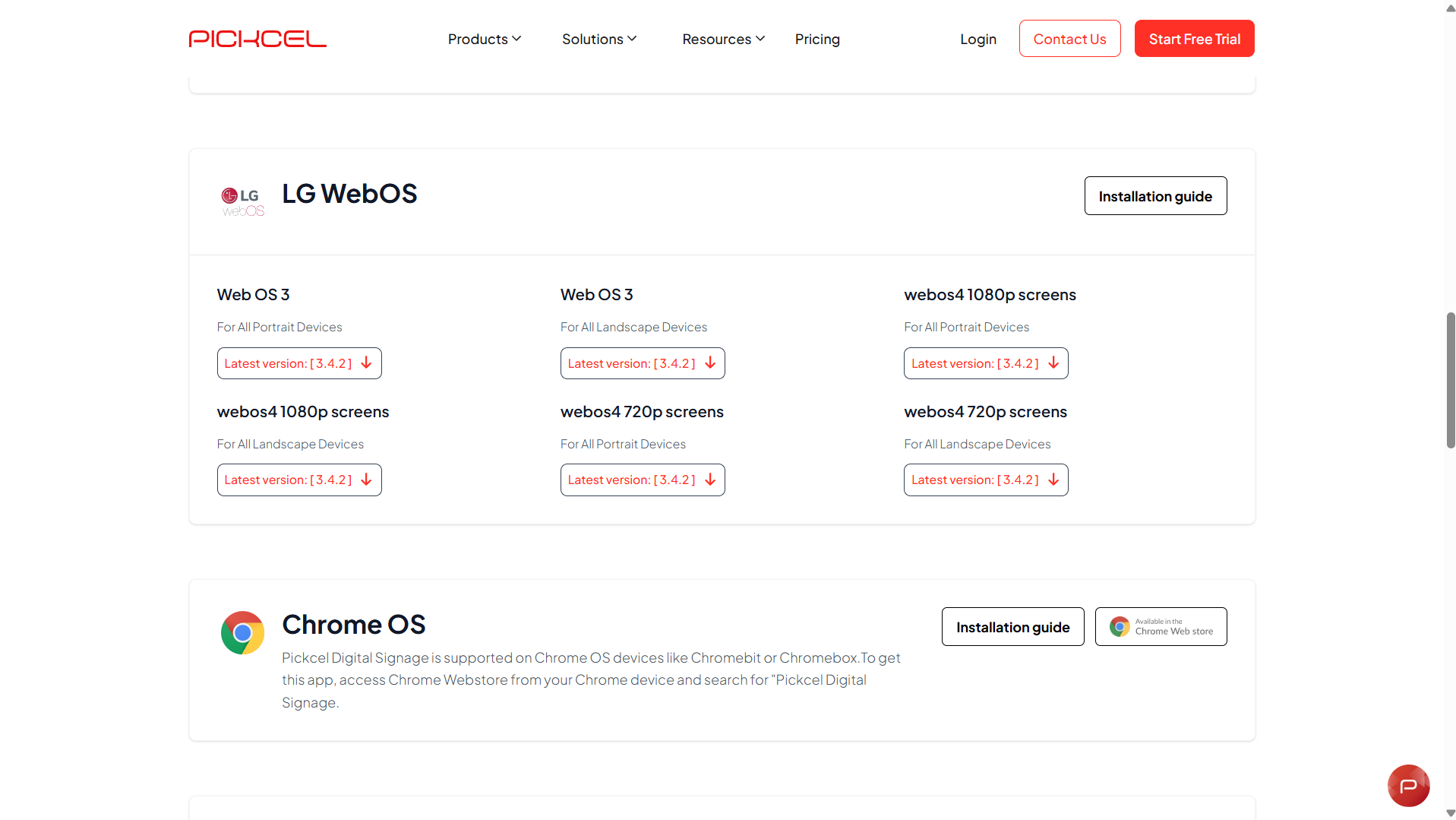Download webos4 1080p landscape latest version
The image size is (1456, 820).
pos(298,480)
